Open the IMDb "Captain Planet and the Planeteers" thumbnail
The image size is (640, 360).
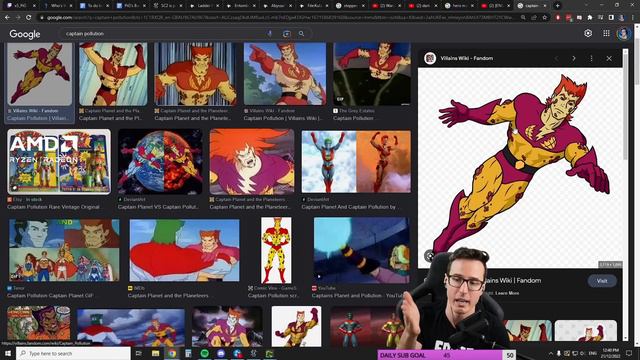pos(184,250)
